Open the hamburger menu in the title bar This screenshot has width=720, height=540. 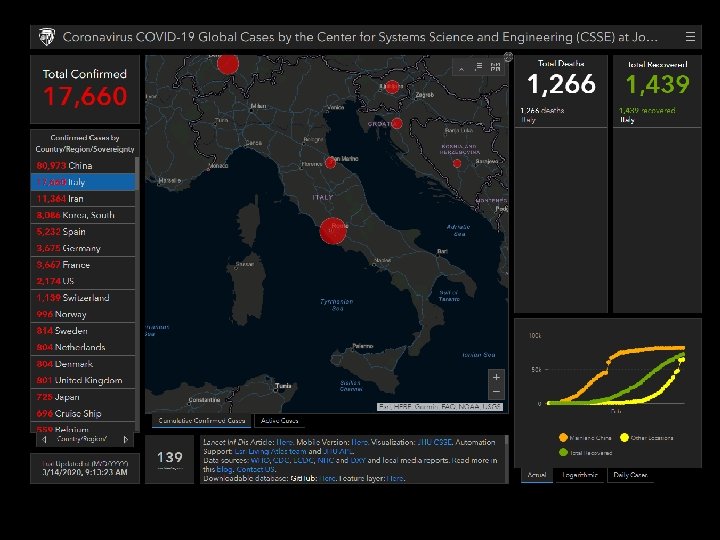point(690,37)
